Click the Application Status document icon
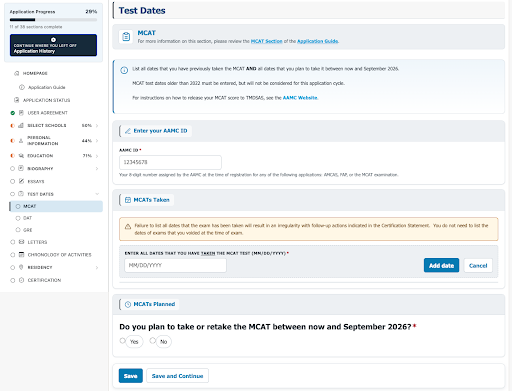 (17, 100)
